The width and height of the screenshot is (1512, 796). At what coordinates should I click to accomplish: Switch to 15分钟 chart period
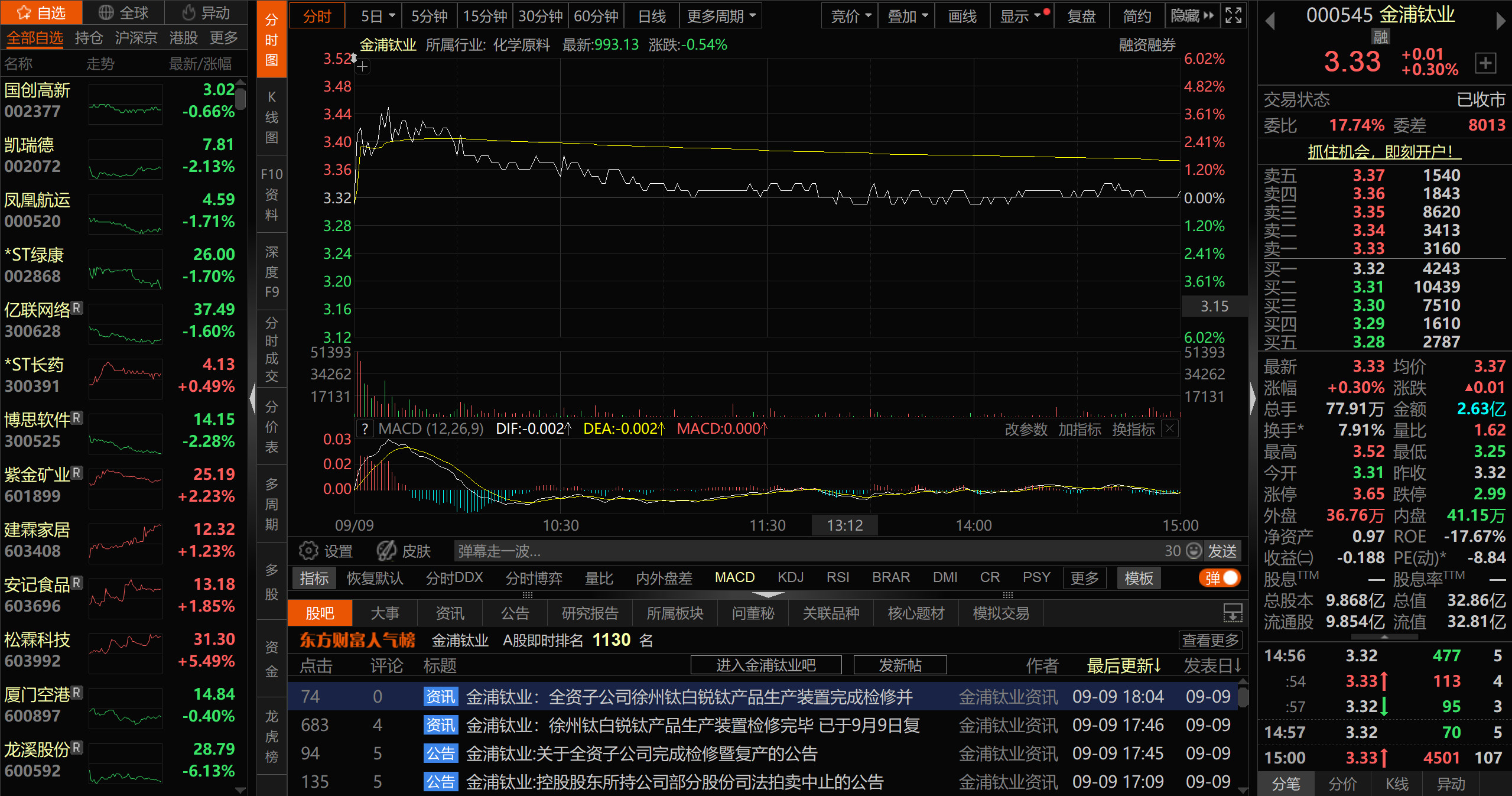[485, 16]
